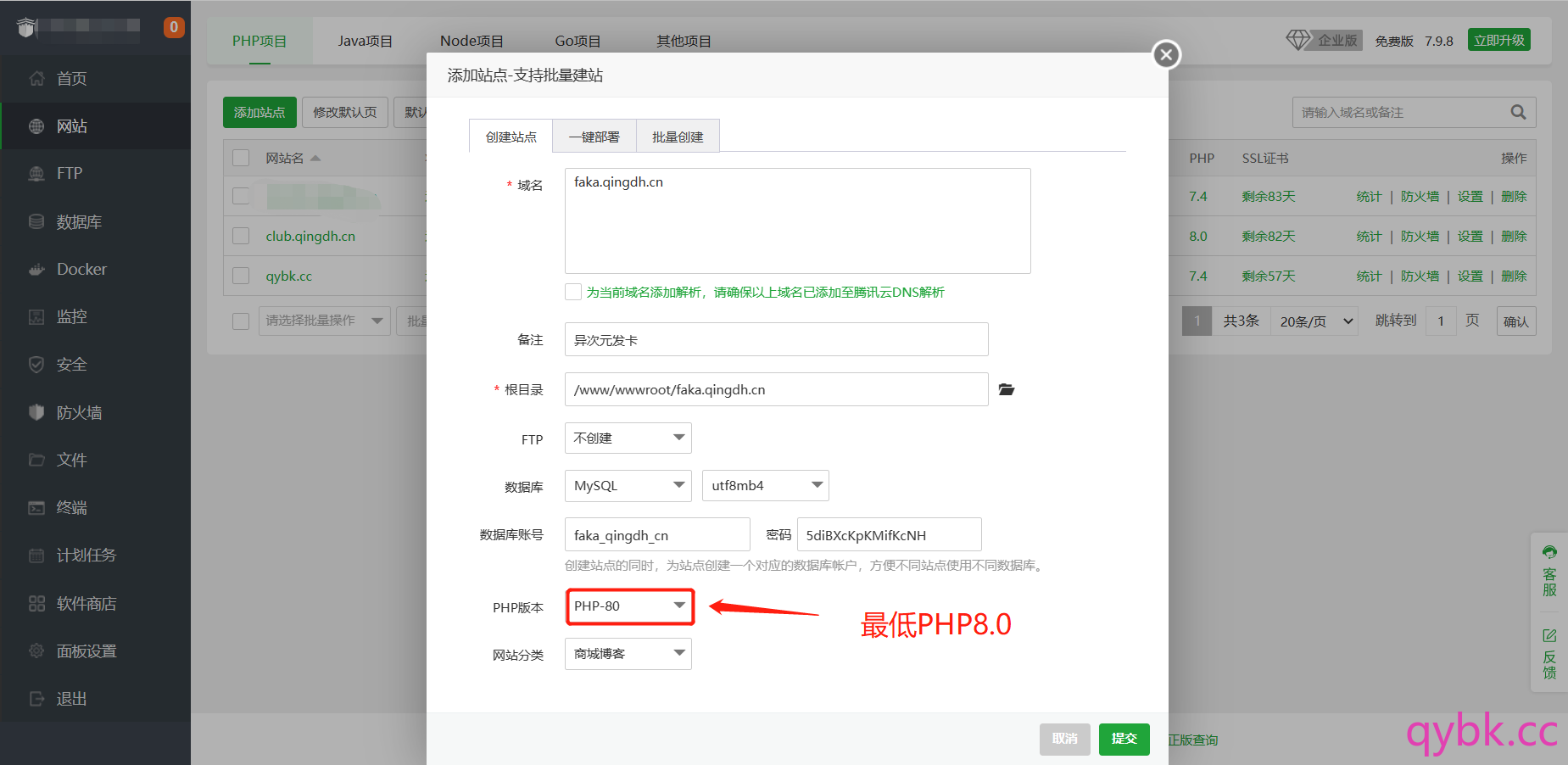This screenshot has width=1568, height=765.
Task: Switch to the 批量创建 tab
Action: [677, 137]
